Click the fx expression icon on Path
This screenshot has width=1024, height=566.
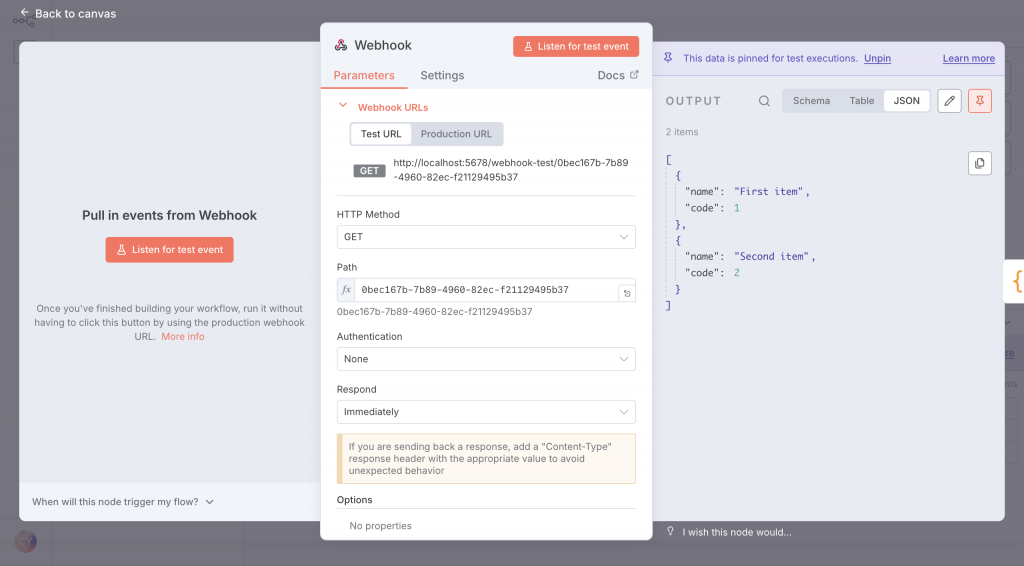(x=346, y=290)
